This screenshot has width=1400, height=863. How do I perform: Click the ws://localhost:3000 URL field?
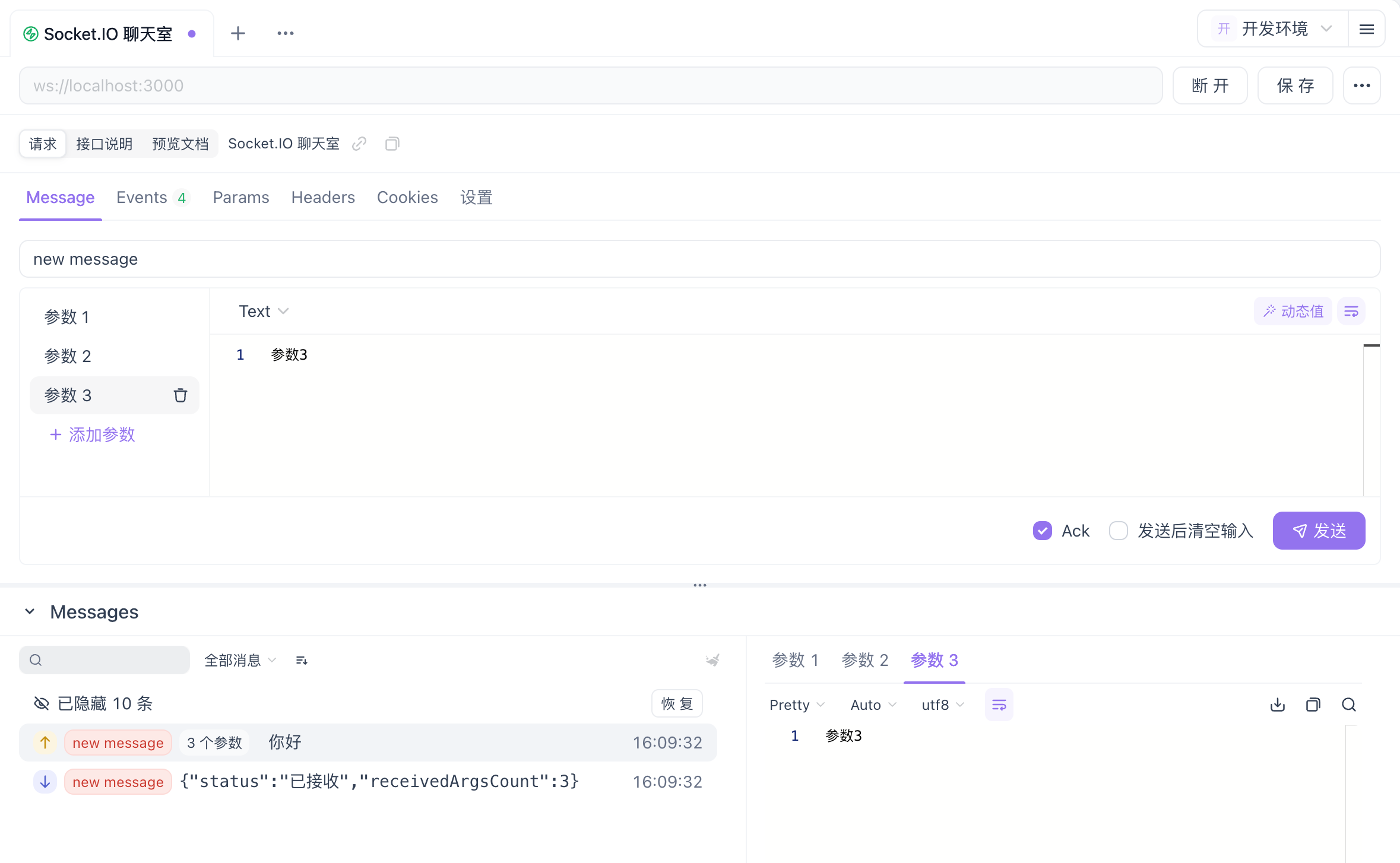591,86
